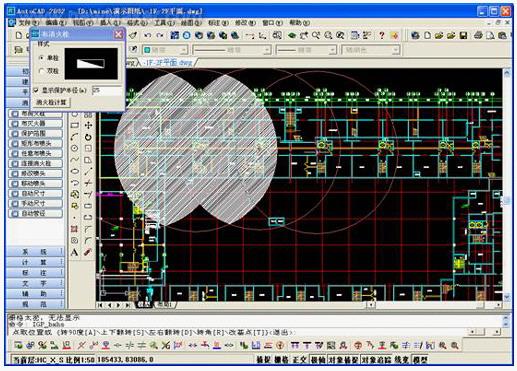This screenshot has width=517, height=371.
Task: Choose the multiline Text tool (A icon)
Action: (x=74, y=252)
